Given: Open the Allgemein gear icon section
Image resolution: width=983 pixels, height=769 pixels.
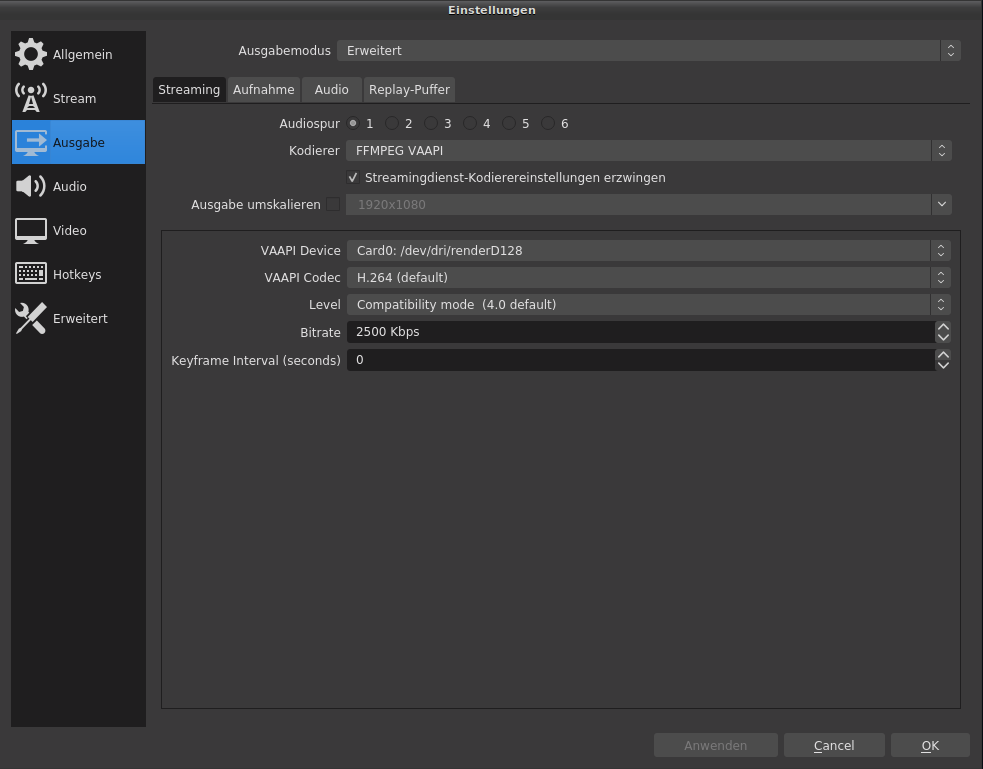Looking at the screenshot, I should click(x=31, y=54).
